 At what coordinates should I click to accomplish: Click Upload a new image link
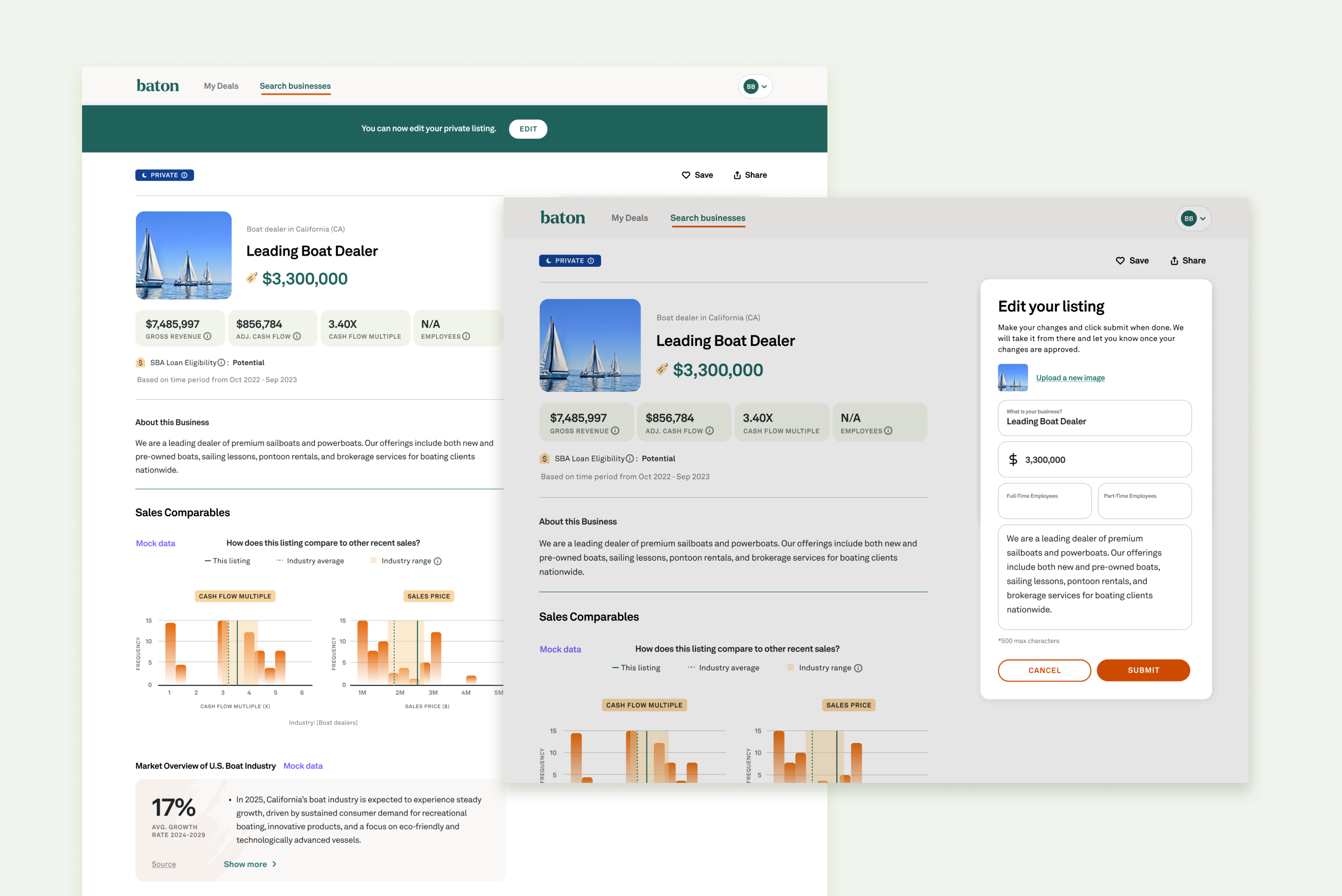point(1070,378)
